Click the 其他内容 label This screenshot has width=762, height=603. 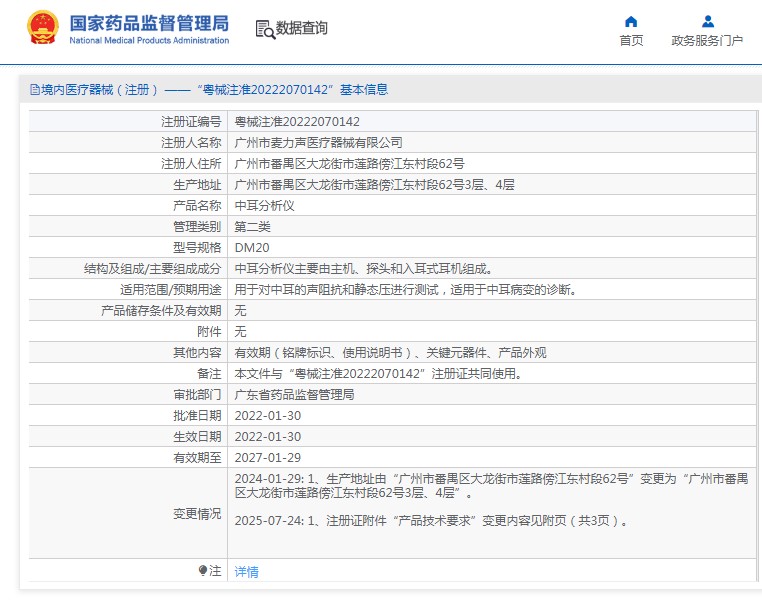pos(197,353)
